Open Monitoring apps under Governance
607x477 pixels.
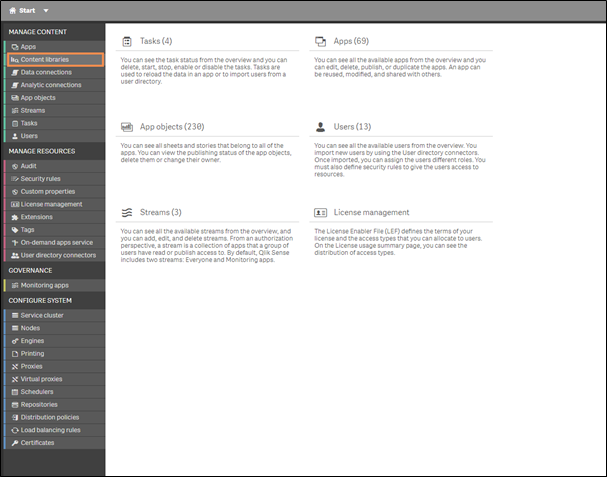(55, 285)
